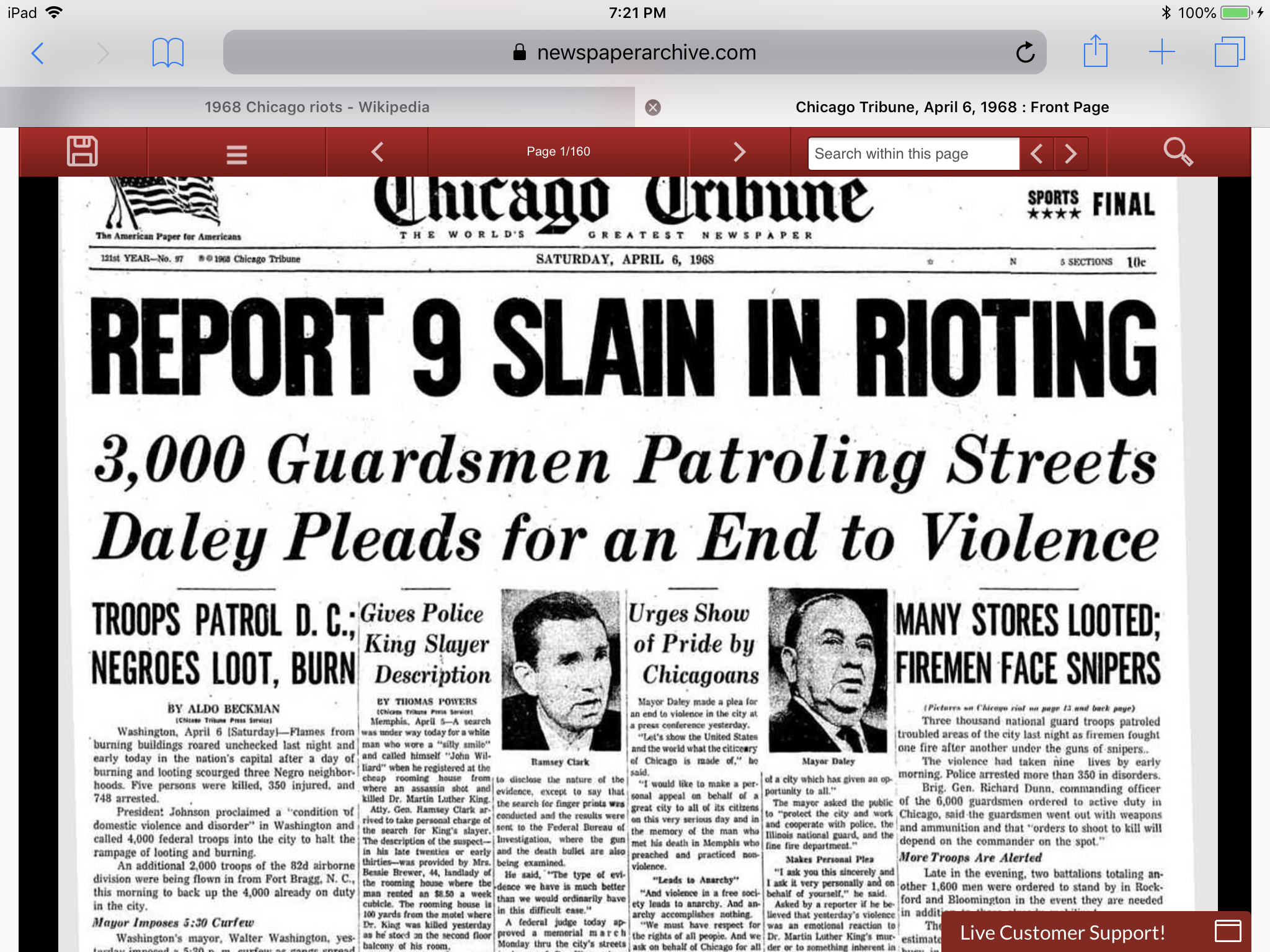
Task: Add a new Safari tab
Action: click(x=1161, y=52)
